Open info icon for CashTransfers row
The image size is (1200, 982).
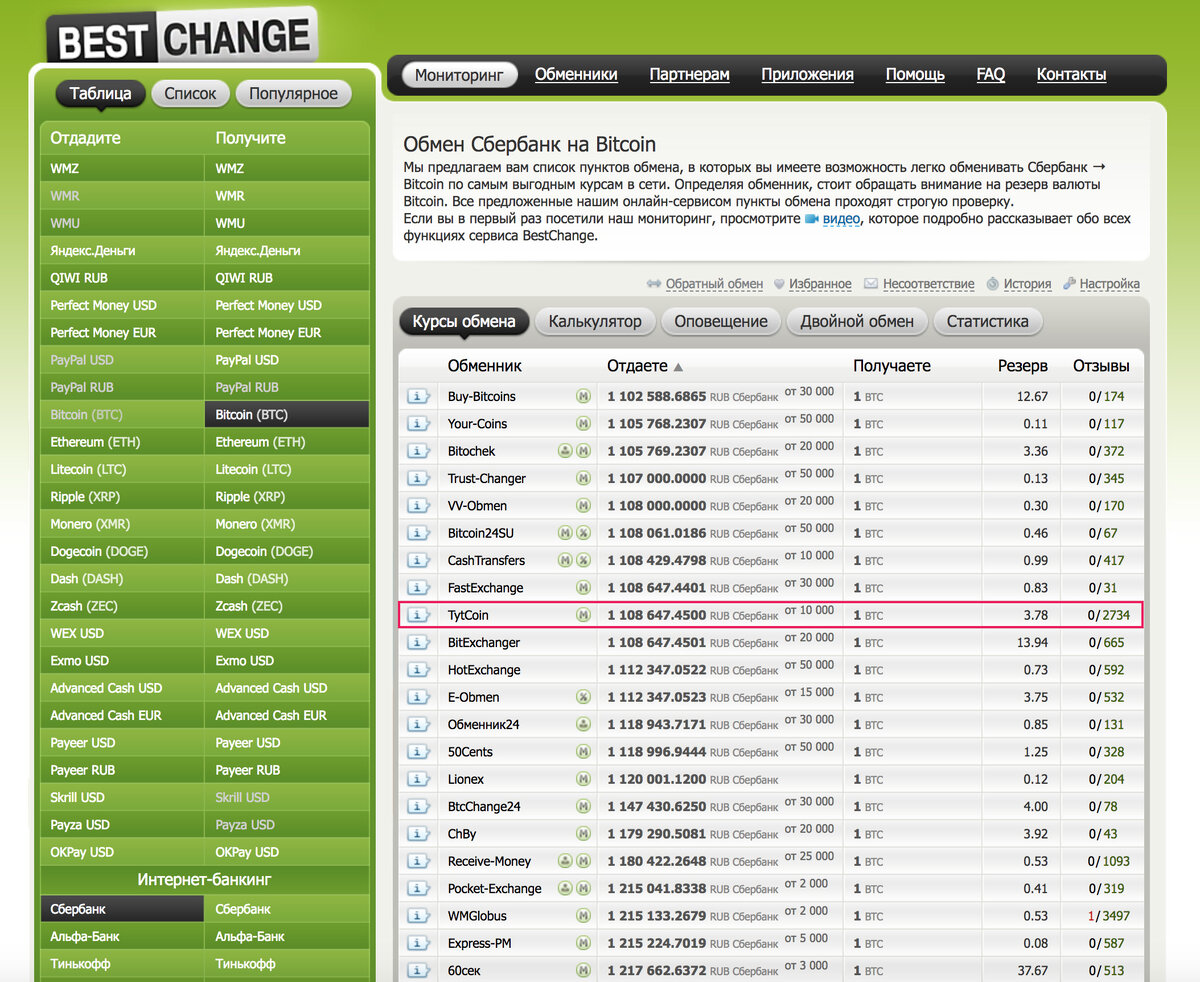point(418,561)
